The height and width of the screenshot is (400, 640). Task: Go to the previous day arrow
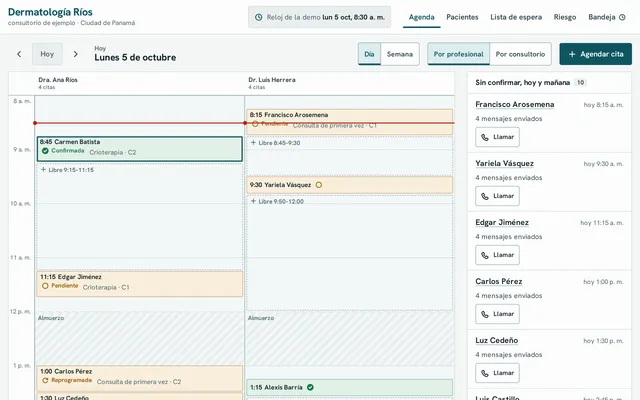pyautogui.click(x=19, y=54)
